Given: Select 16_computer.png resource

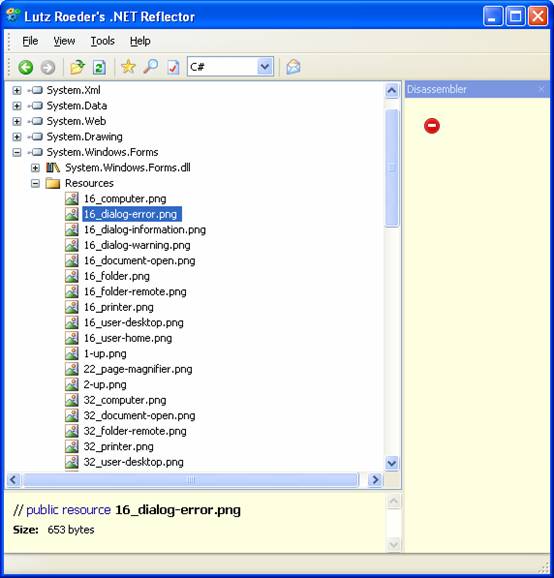Looking at the screenshot, I should pyautogui.click(x=125, y=198).
